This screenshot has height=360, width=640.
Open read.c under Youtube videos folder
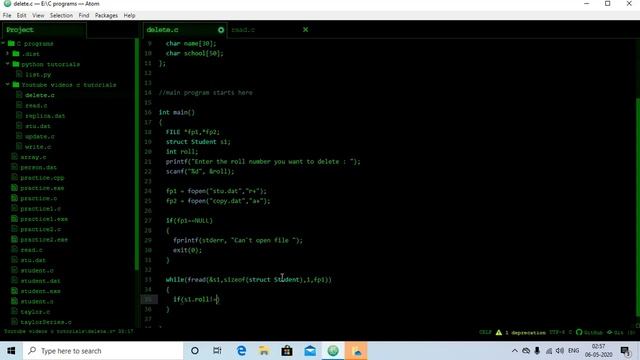click(36, 105)
